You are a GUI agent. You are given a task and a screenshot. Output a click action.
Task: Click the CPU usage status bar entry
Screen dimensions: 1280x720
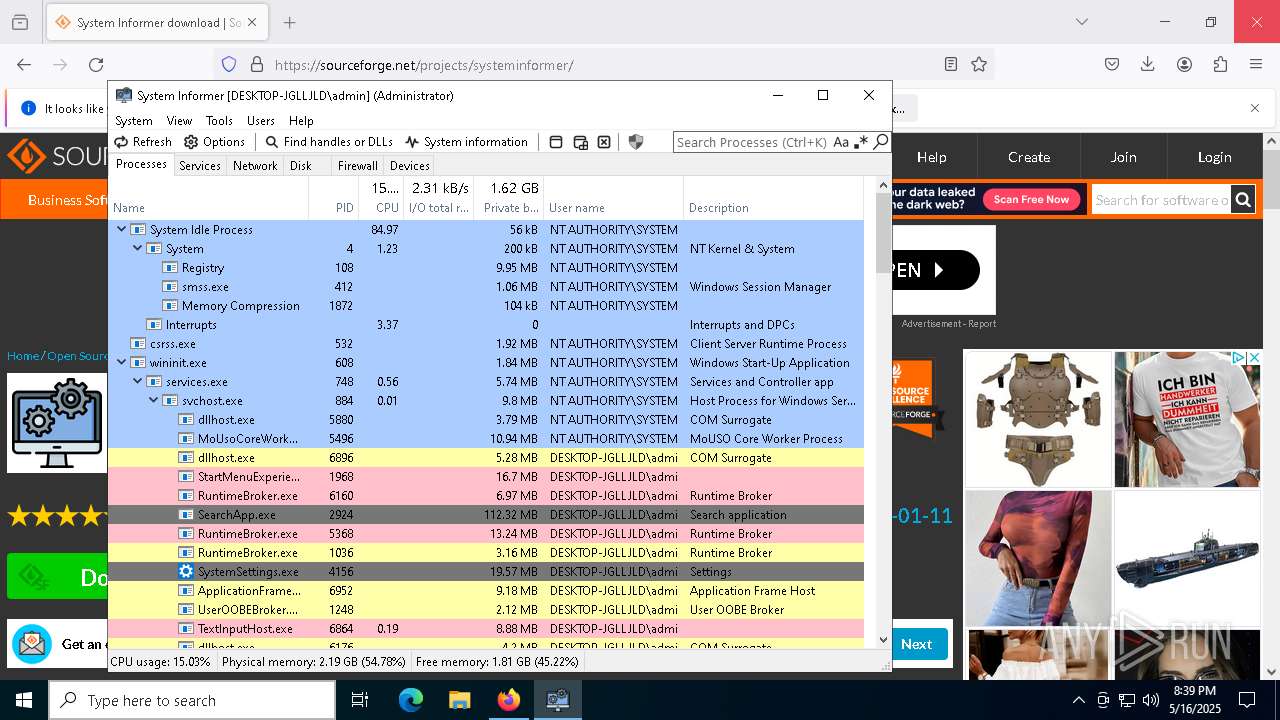coord(161,662)
